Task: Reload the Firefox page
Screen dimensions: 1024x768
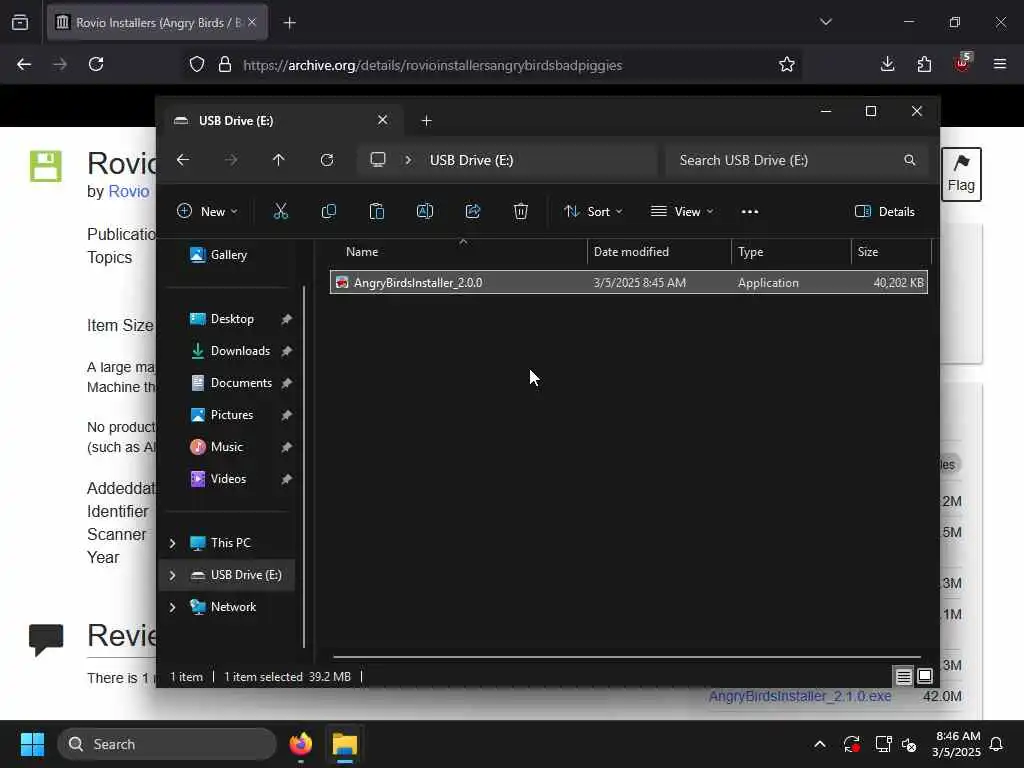Action: (x=96, y=64)
